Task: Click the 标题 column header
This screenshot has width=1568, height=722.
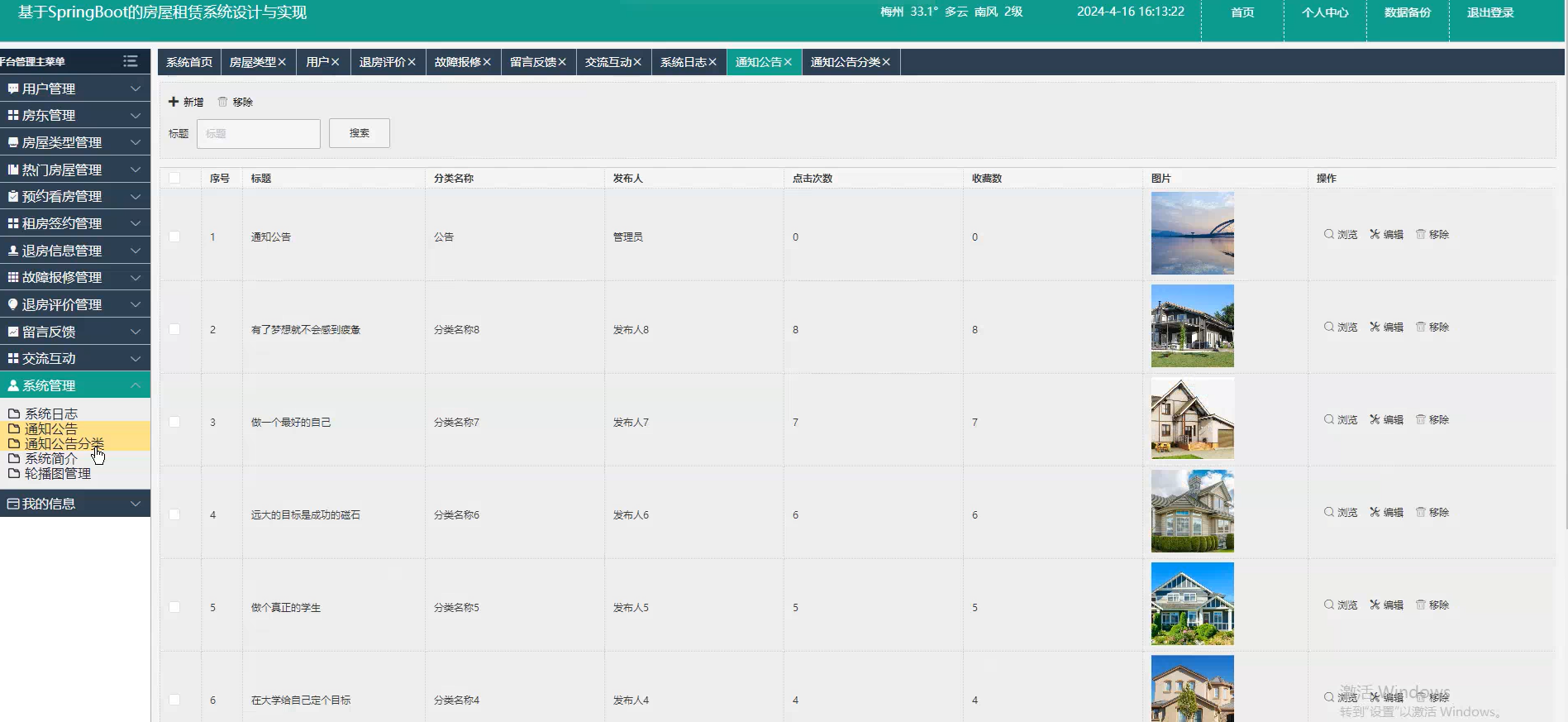Action: 261,178
